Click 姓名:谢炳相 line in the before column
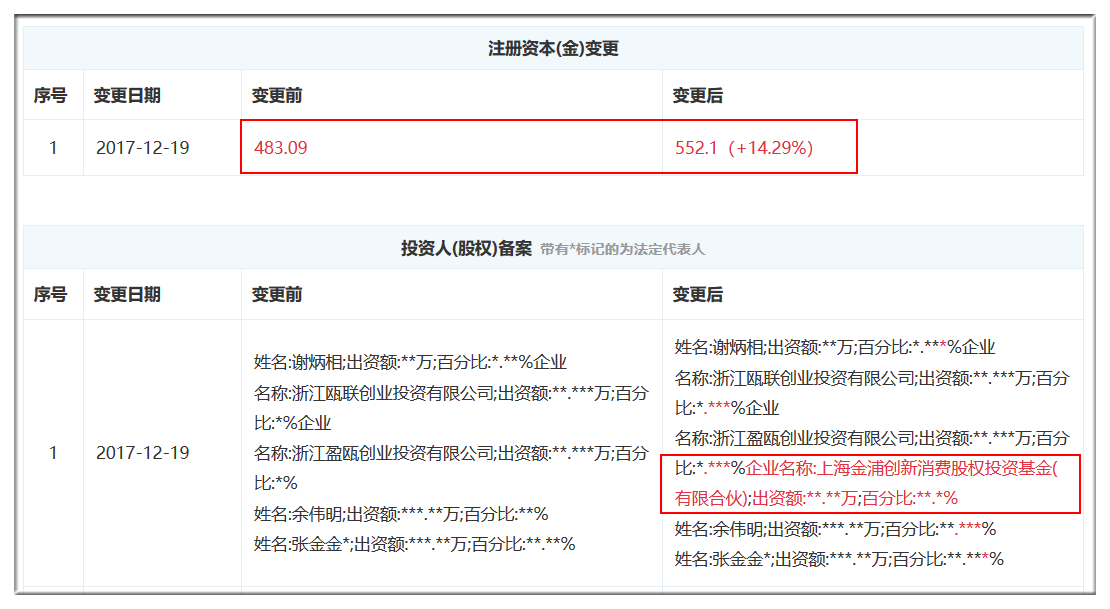The image size is (1110, 609). click(x=410, y=363)
